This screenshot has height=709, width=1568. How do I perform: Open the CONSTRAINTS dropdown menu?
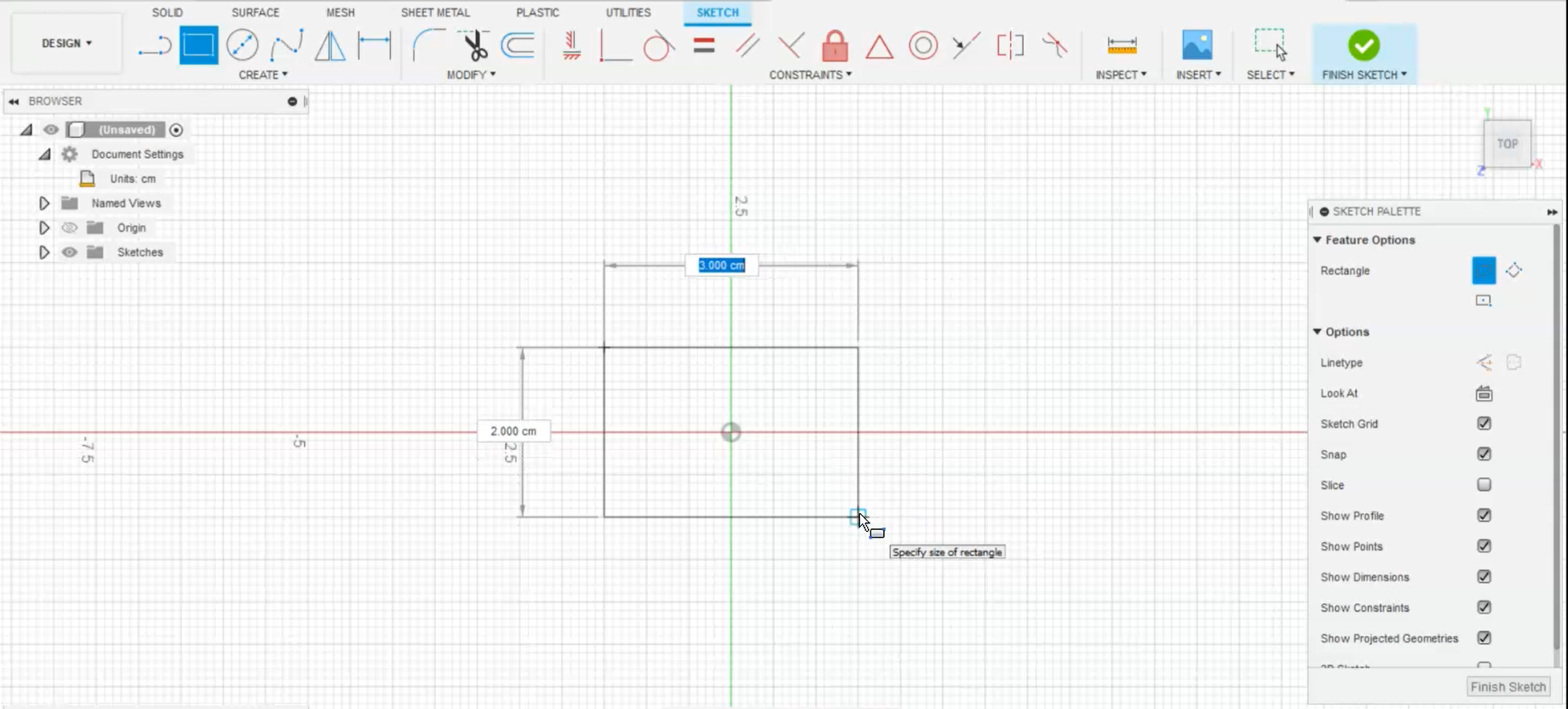[x=810, y=75]
